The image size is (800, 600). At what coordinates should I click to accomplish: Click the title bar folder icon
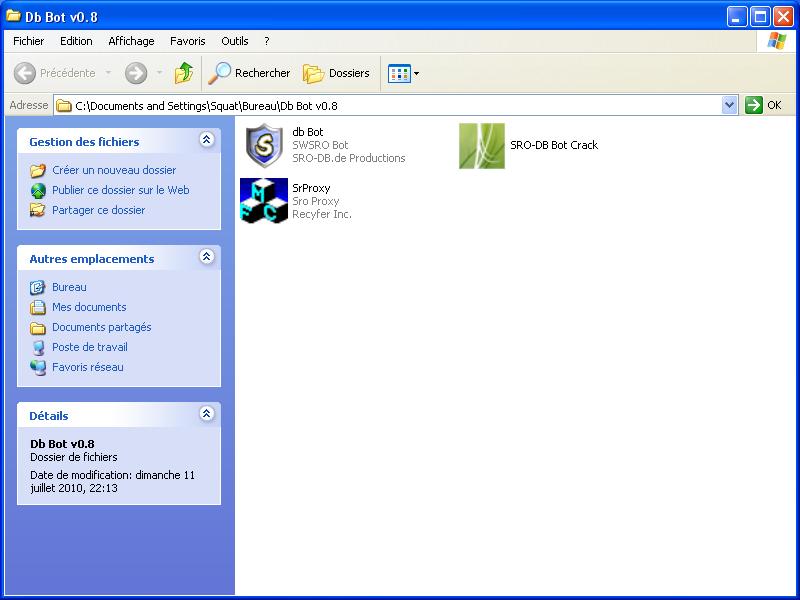point(13,16)
